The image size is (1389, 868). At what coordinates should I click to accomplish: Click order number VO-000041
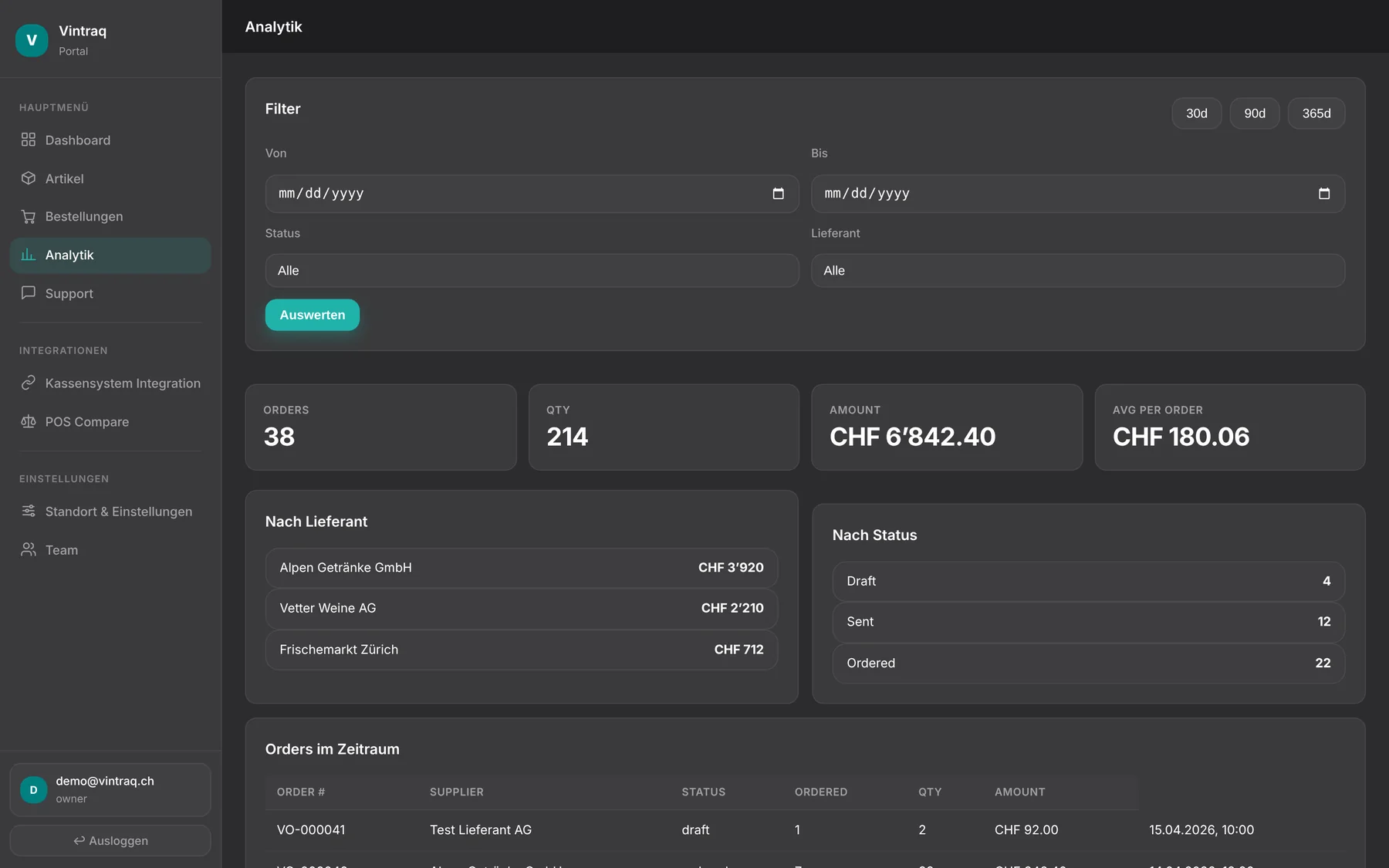tap(311, 829)
